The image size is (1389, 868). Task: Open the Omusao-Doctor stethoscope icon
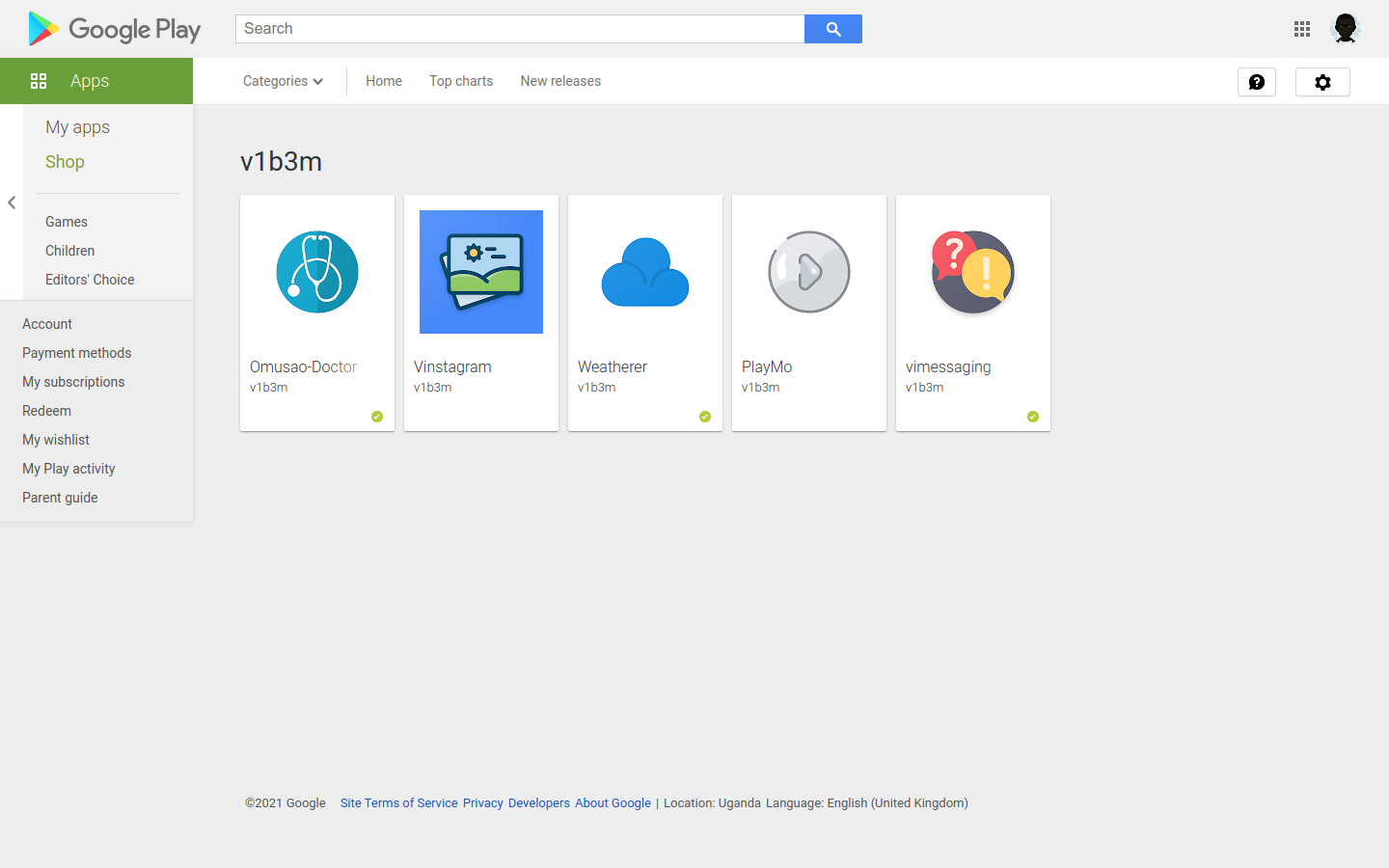pos(317,272)
